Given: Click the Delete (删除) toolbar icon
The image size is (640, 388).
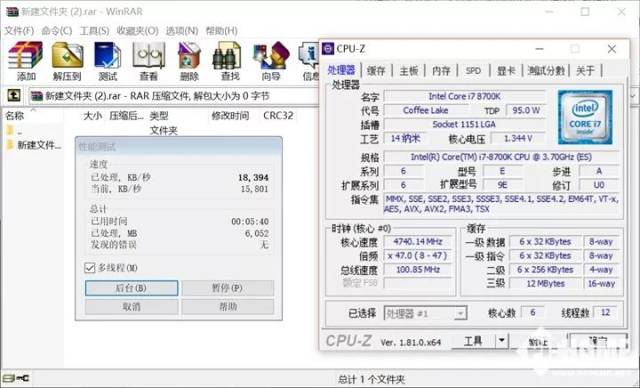Looking at the screenshot, I should coord(189,55).
